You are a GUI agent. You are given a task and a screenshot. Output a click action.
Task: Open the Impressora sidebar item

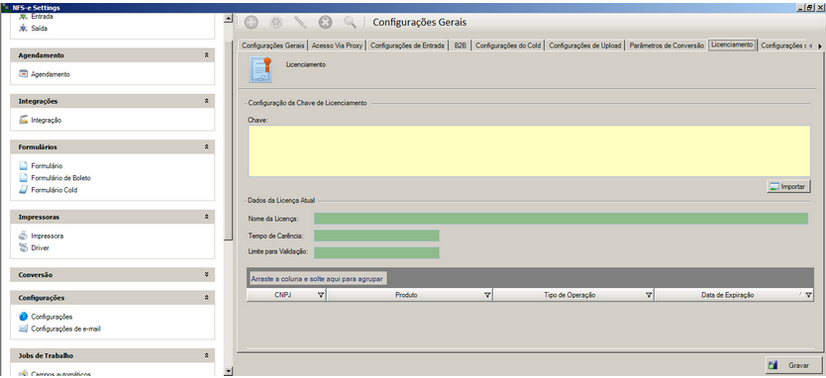pos(41,236)
